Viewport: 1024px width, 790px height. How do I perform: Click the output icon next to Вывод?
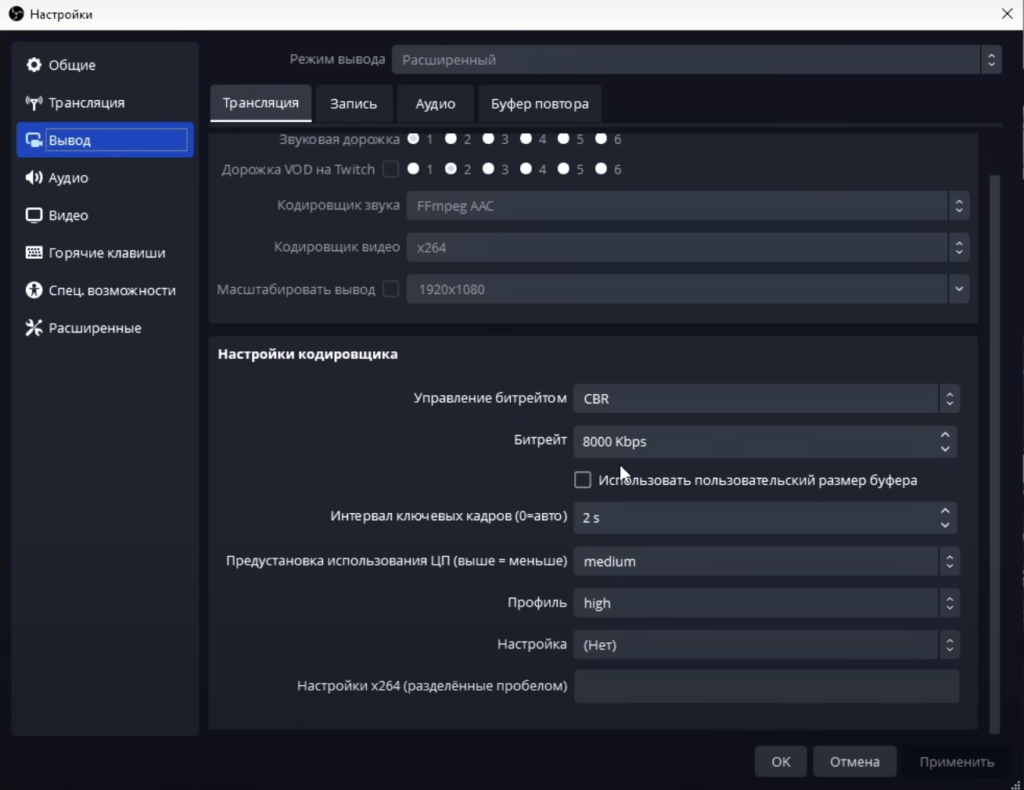click(x=33, y=140)
